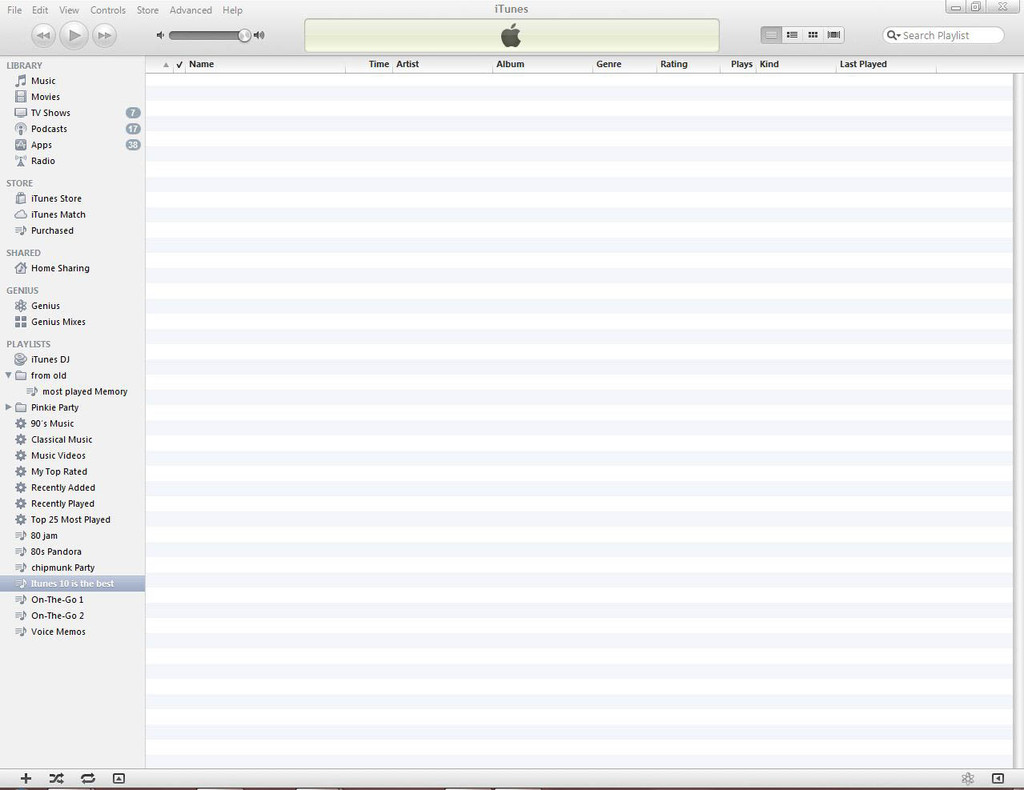
Task: Toggle repeat playback
Action: pyautogui.click(x=88, y=778)
